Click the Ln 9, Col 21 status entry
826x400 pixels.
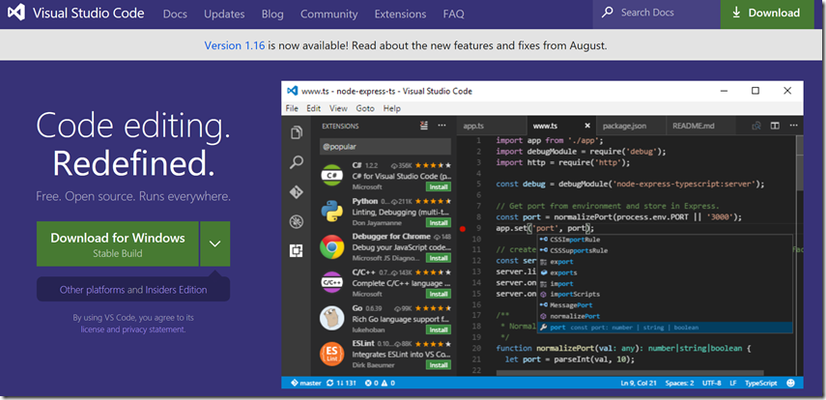click(638, 383)
